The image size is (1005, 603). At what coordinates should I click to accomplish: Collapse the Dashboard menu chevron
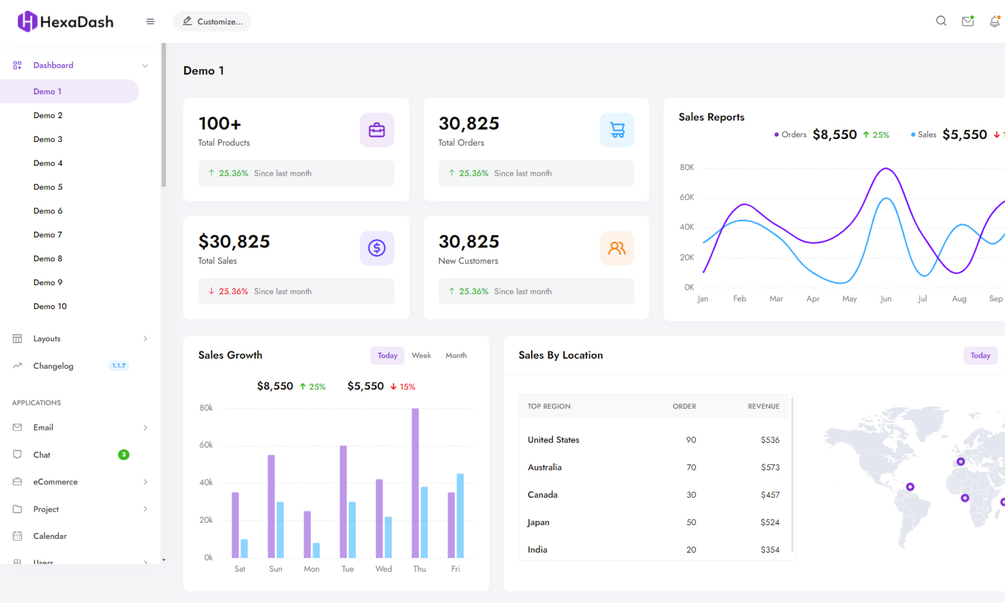pos(145,65)
